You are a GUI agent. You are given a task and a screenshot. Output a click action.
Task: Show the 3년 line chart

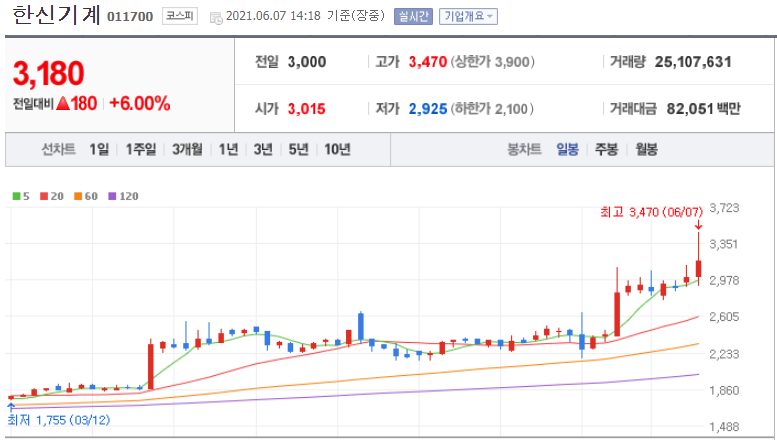pos(263,149)
